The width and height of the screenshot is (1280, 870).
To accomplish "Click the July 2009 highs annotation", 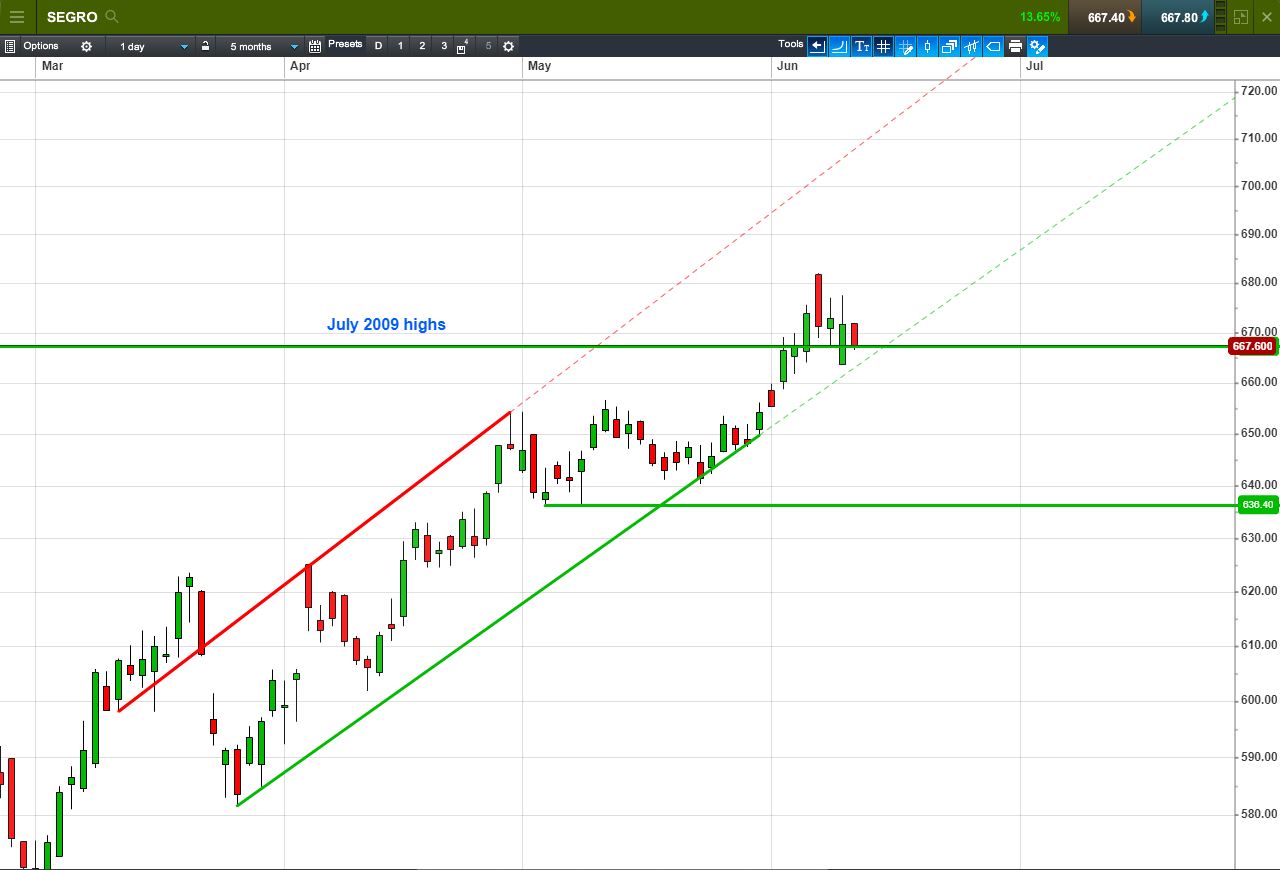I will click(386, 324).
